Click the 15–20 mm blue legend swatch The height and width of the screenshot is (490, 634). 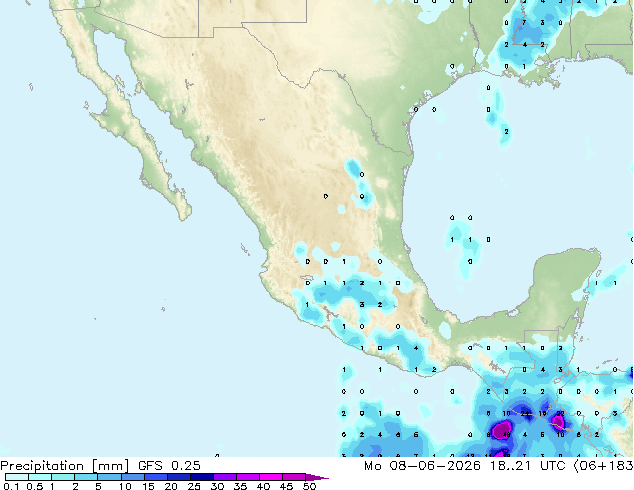156,477
